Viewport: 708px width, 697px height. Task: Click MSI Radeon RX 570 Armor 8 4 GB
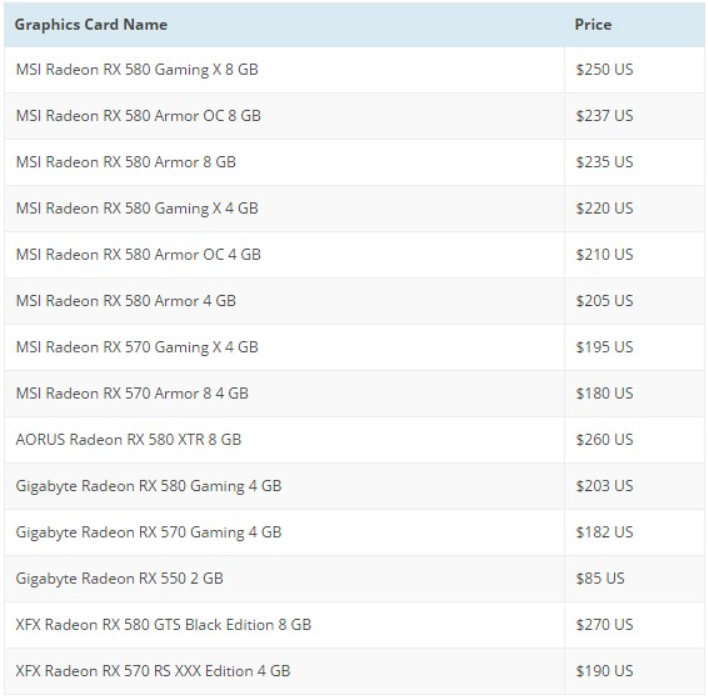[x=132, y=393]
